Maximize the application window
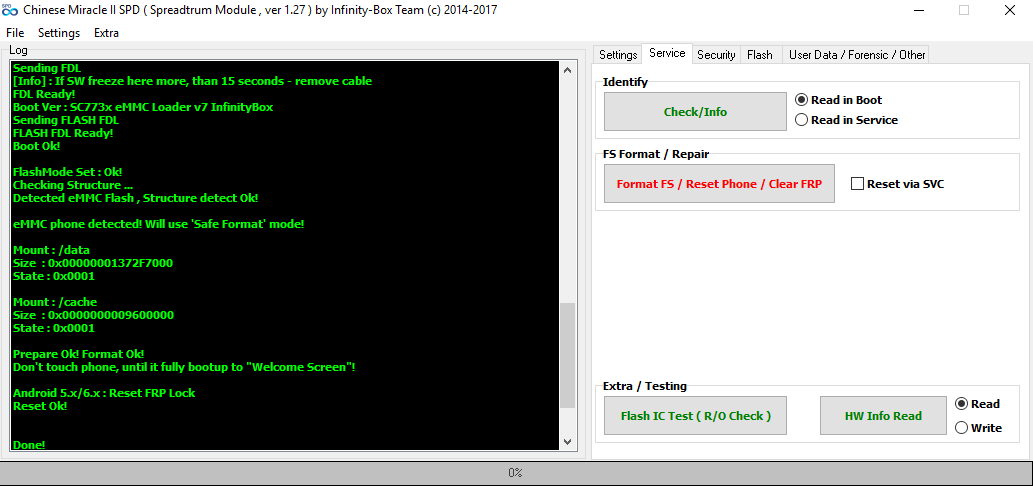This screenshot has height=486, width=1033. tap(964, 10)
